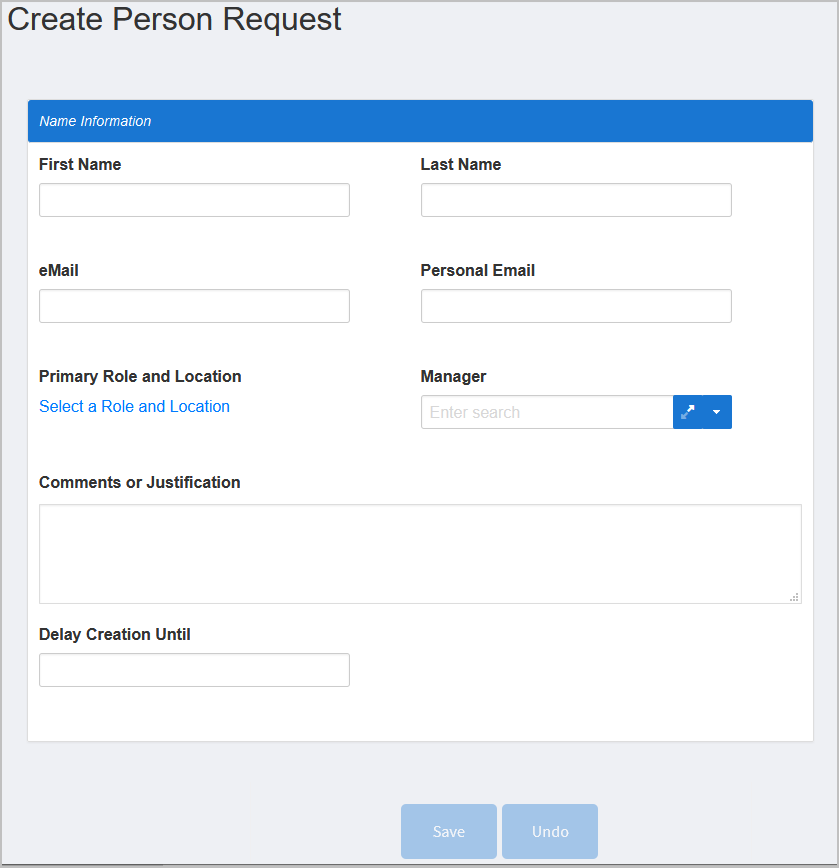This screenshot has height=868, width=839.
Task: Click the Delay Creation Until label
Action: coord(114,634)
